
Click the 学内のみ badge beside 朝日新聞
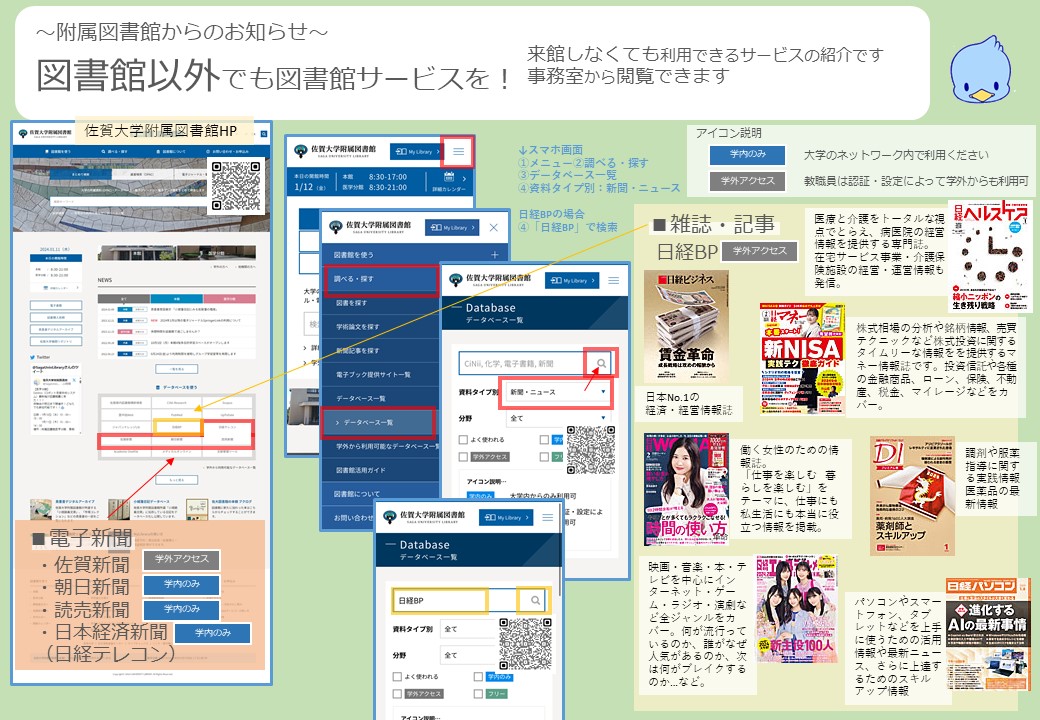(182, 584)
